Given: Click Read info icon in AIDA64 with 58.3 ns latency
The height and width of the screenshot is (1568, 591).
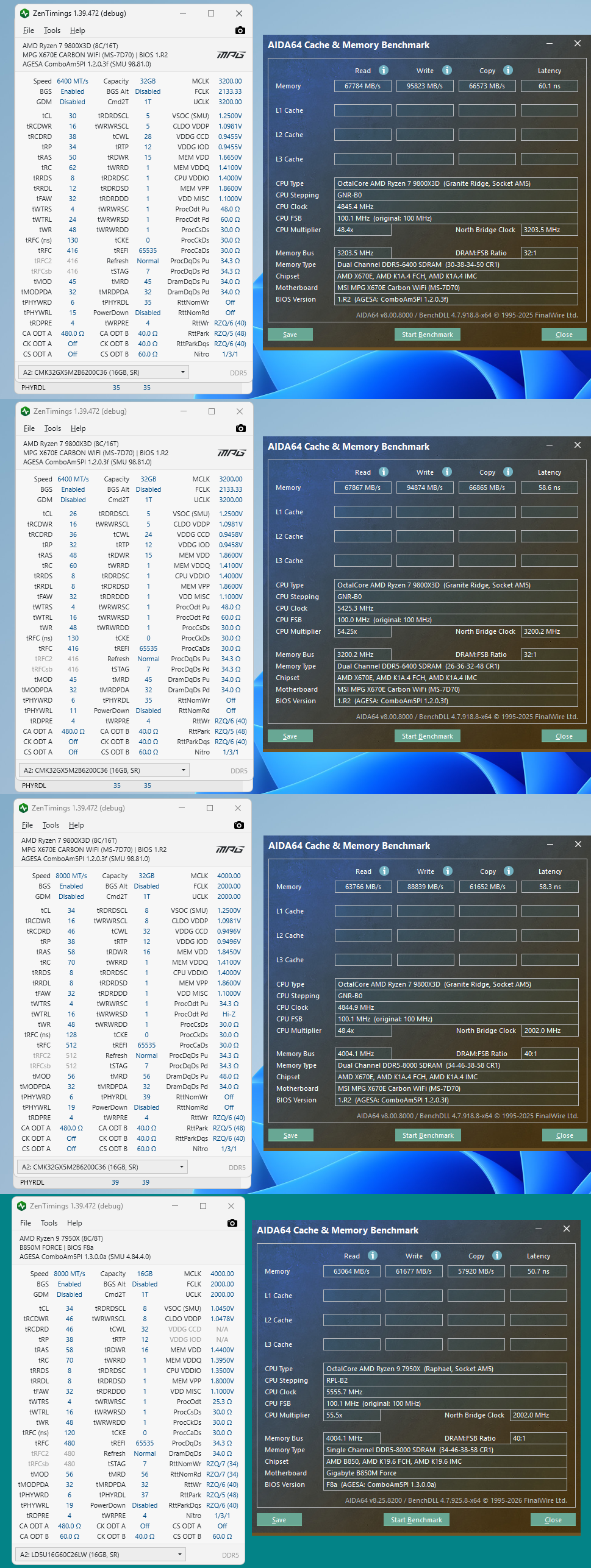Looking at the screenshot, I should [384, 871].
